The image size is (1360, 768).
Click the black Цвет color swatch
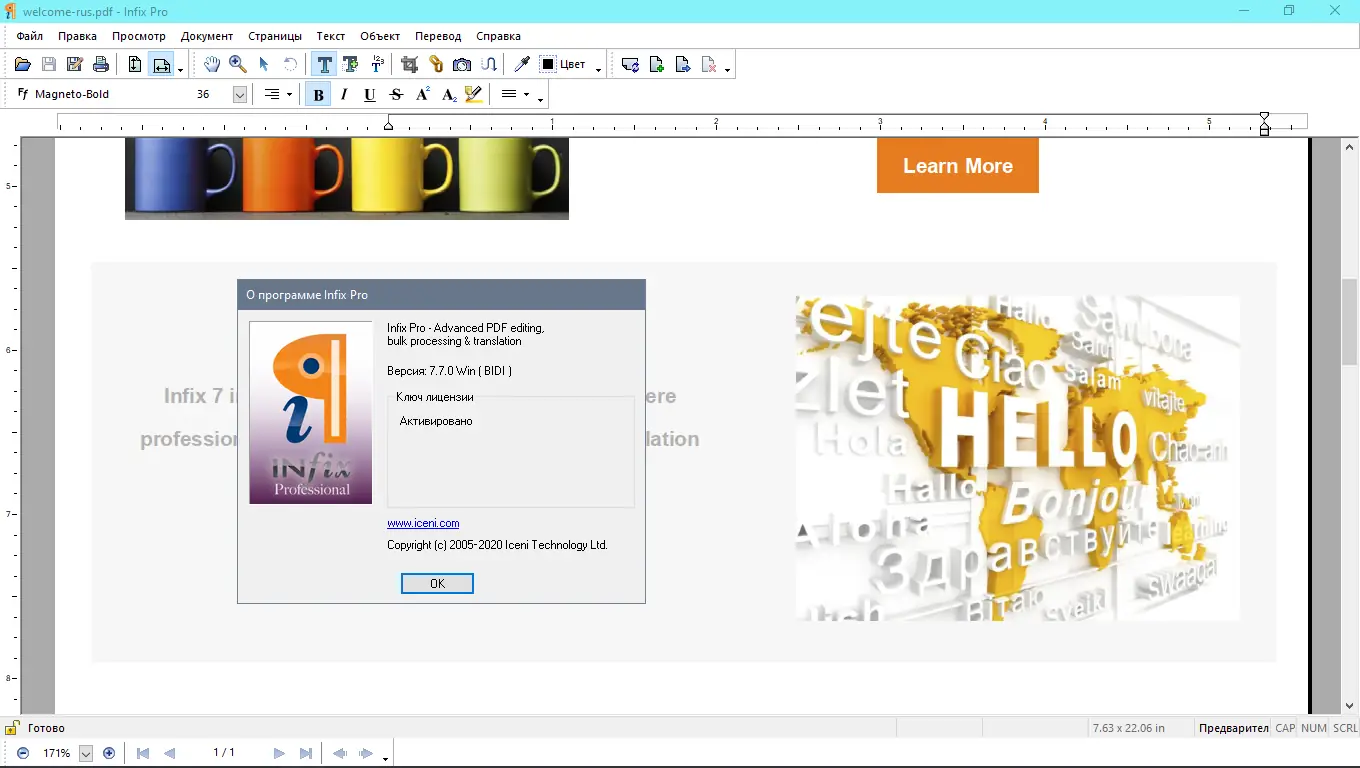pos(548,64)
